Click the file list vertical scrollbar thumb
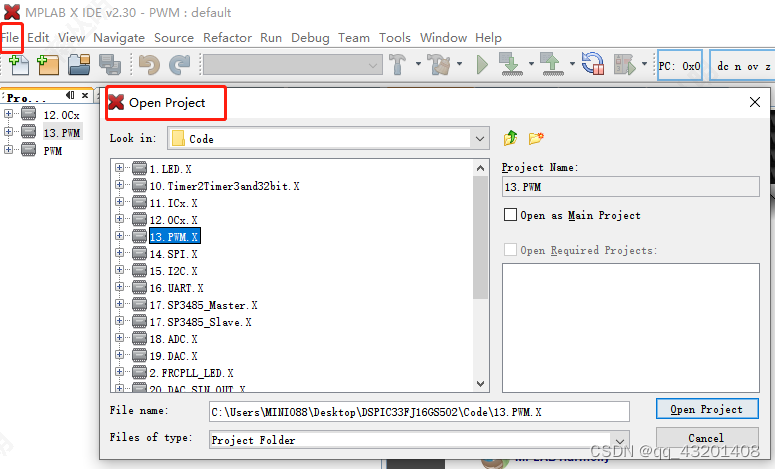The height and width of the screenshot is (469, 775). [x=480, y=237]
